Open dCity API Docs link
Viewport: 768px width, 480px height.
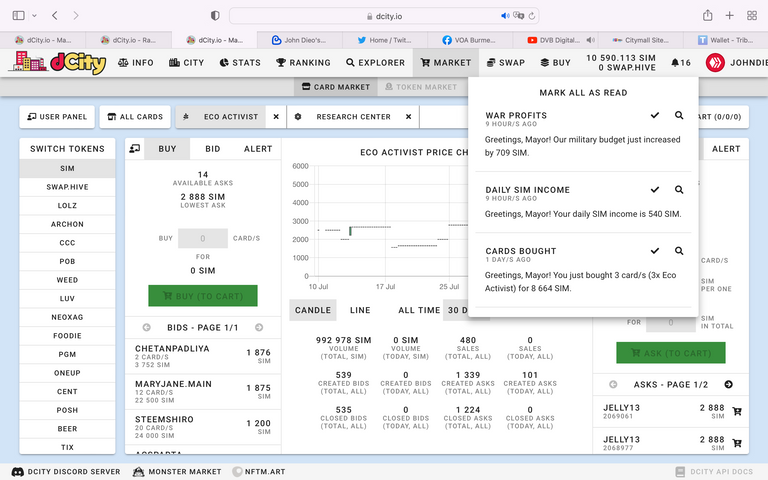click(714, 472)
